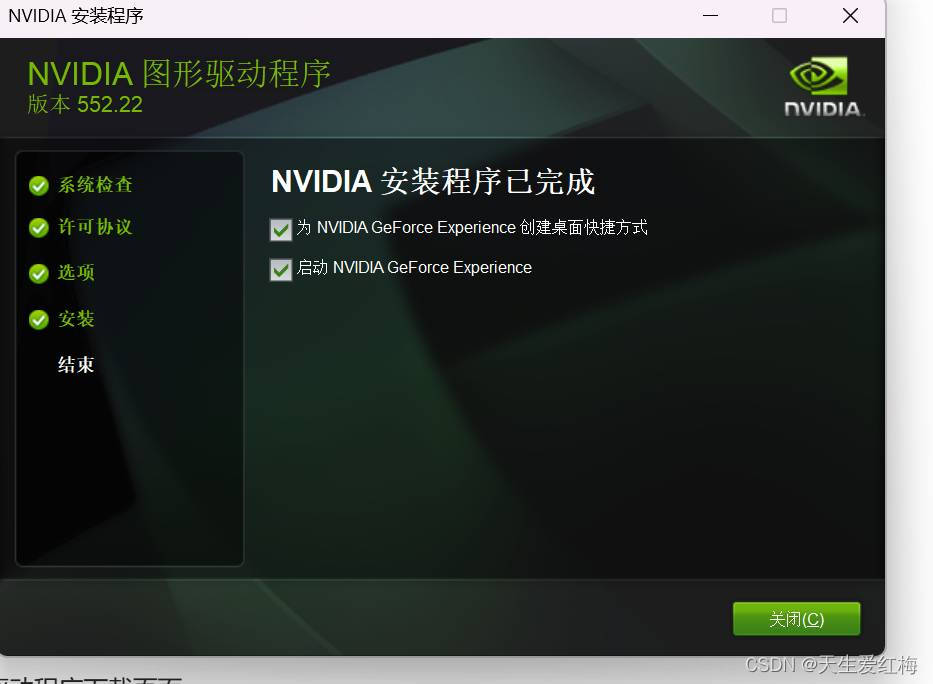Click the green check icon beside 选项
This screenshot has height=684, width=933.
39,274
